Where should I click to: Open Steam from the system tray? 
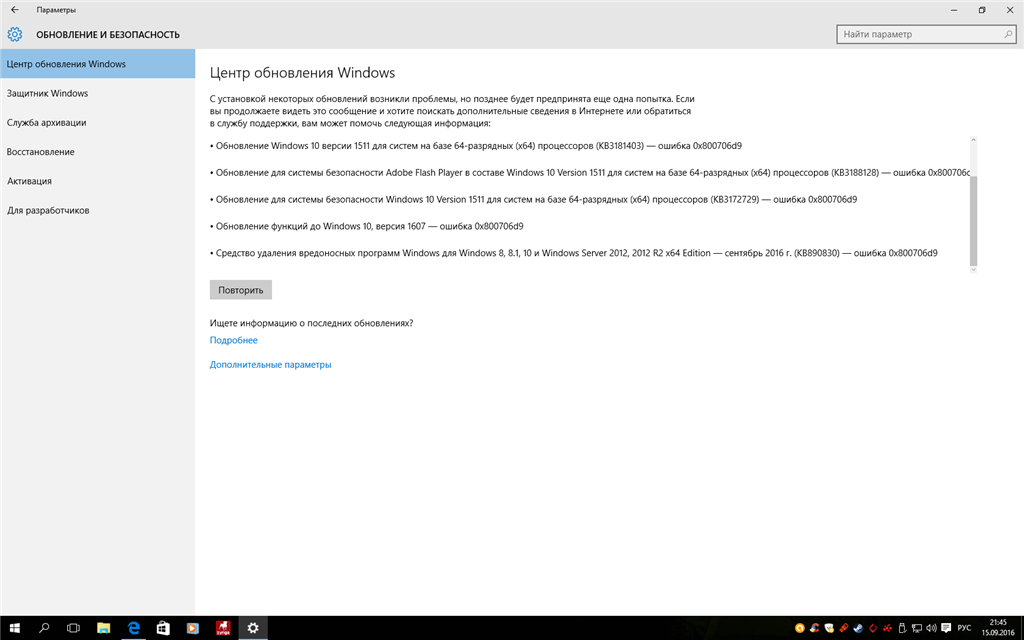858,629
